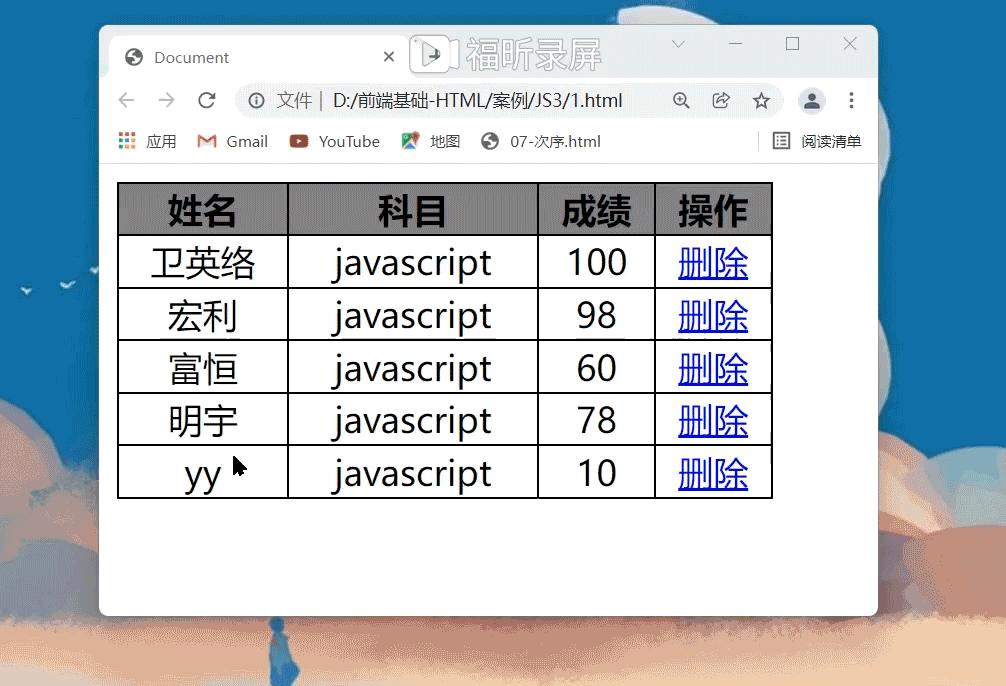The height and width of the screenshot is (686, 1006).
Task: Open the YouTube bookmark
Action: click(x=335, y=141)
